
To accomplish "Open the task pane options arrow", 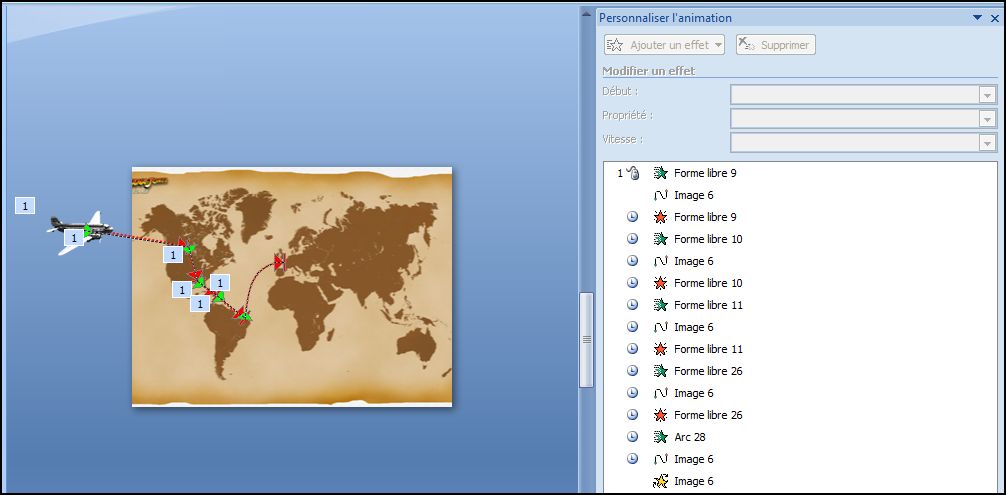I will (977, 18).
